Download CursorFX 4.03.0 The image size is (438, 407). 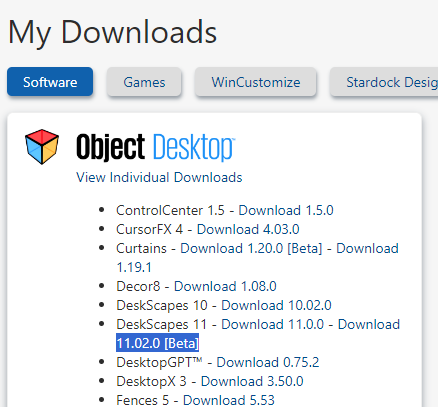248,229
